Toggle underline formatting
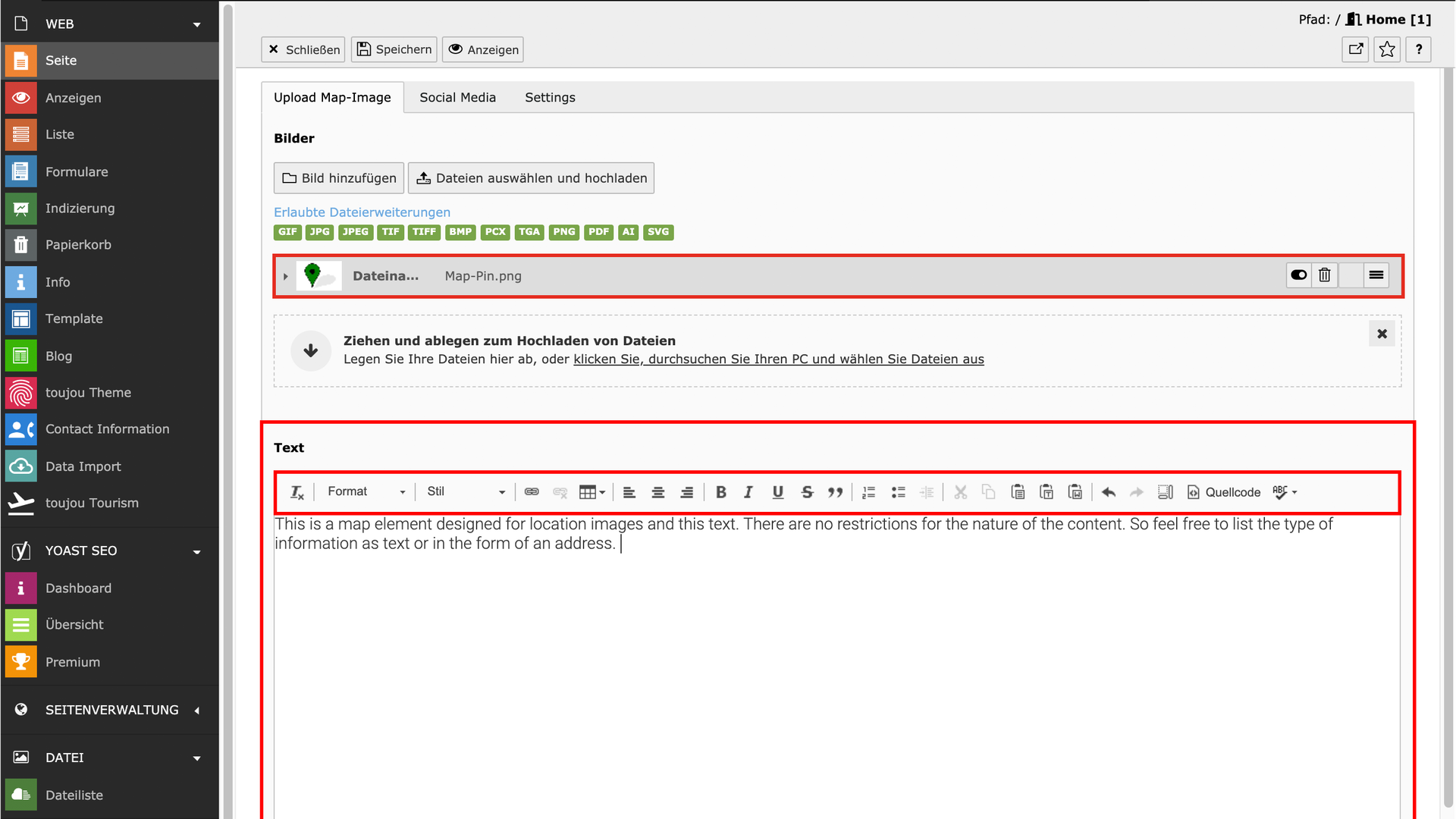This screenshot has height=819, width=1456. pos(777,492)
